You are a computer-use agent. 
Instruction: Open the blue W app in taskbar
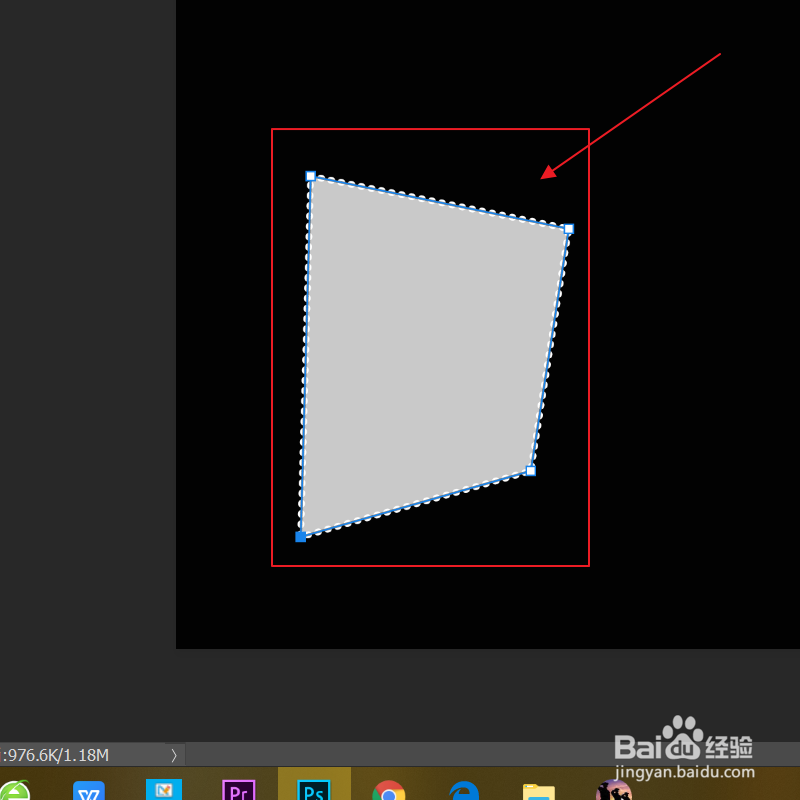coord(89,790)
